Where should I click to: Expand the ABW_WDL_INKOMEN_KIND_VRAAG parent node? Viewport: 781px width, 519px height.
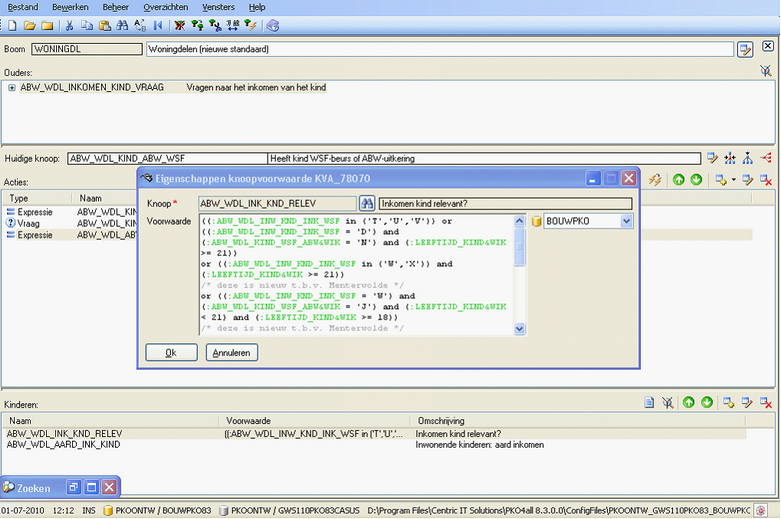11,88
